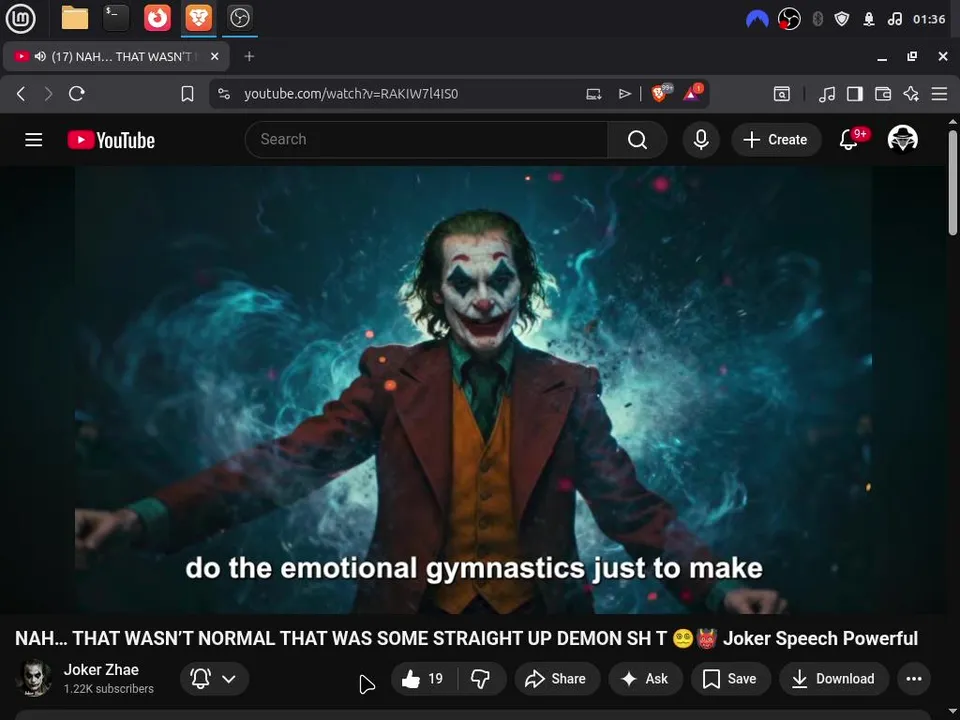Open the notifications bell in system tray
The height and width of the screenshot is (720, 960).
(869, 19)
